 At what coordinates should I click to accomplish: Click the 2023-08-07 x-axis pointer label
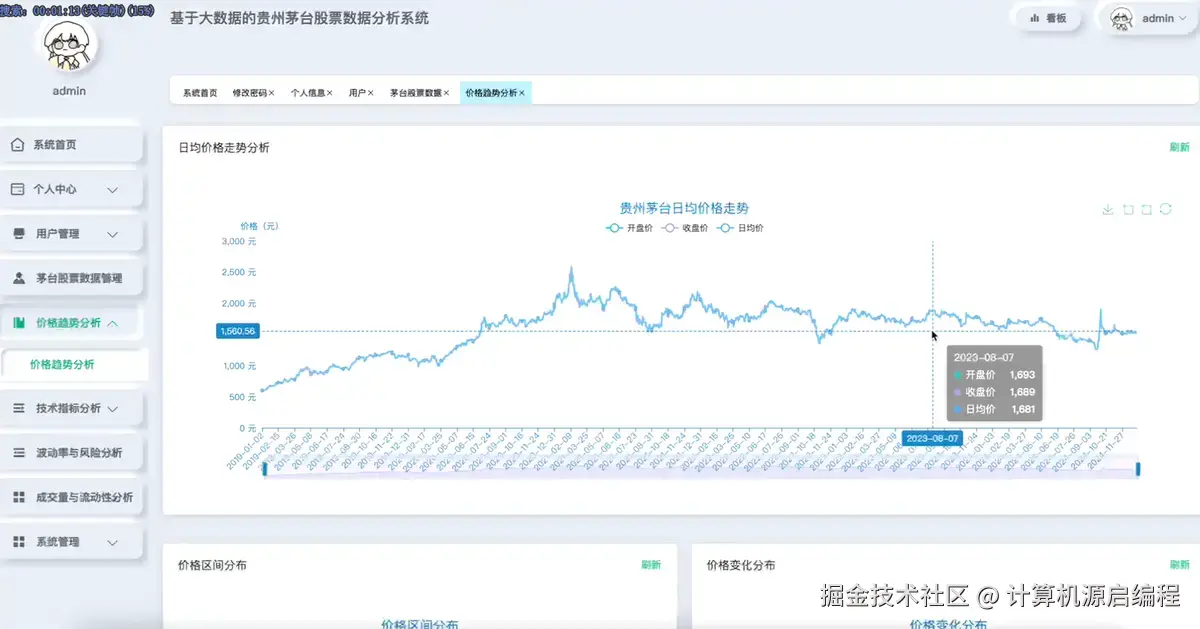tap(933, 438)
